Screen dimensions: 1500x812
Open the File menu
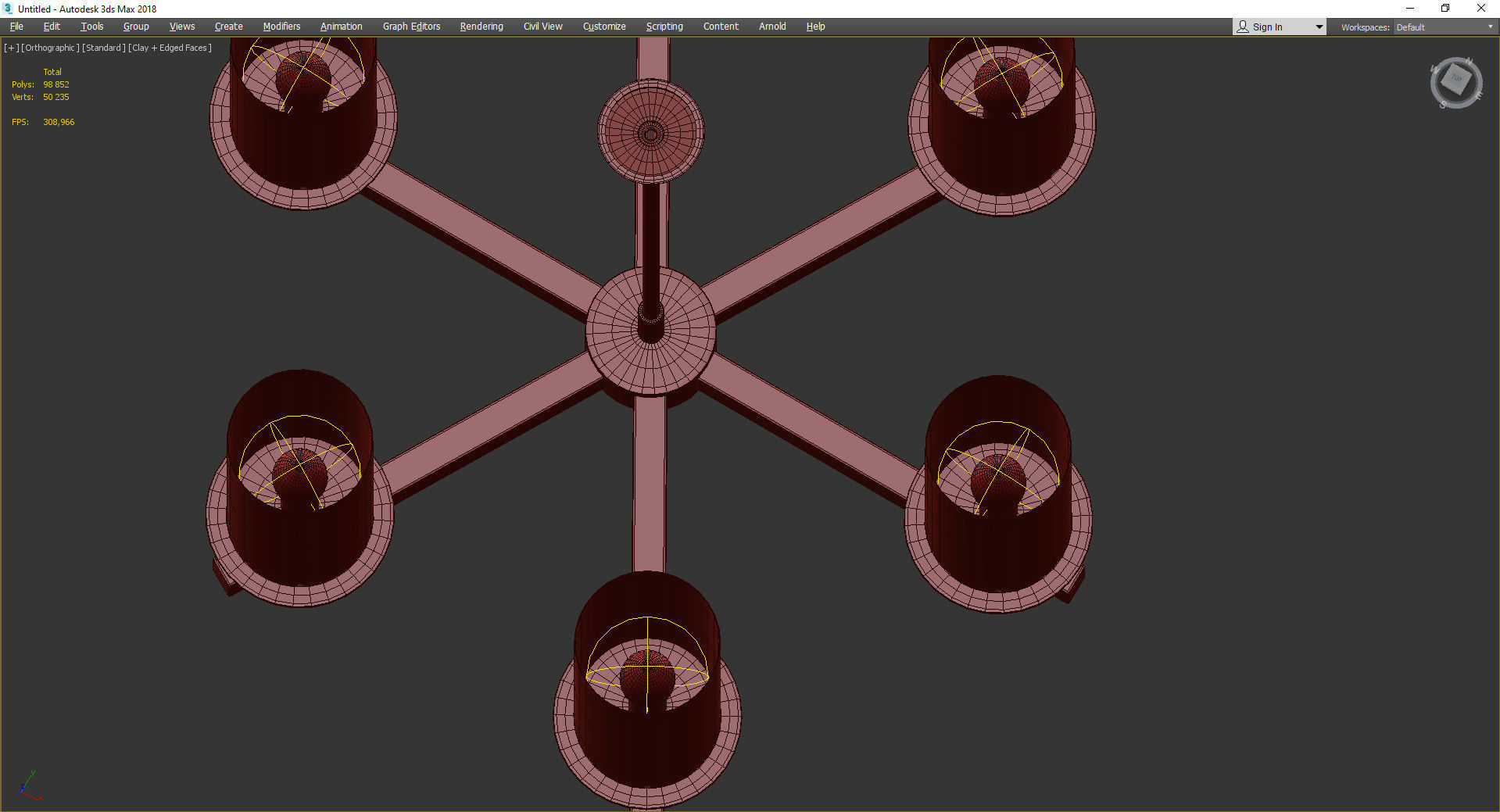pos(16,27)
